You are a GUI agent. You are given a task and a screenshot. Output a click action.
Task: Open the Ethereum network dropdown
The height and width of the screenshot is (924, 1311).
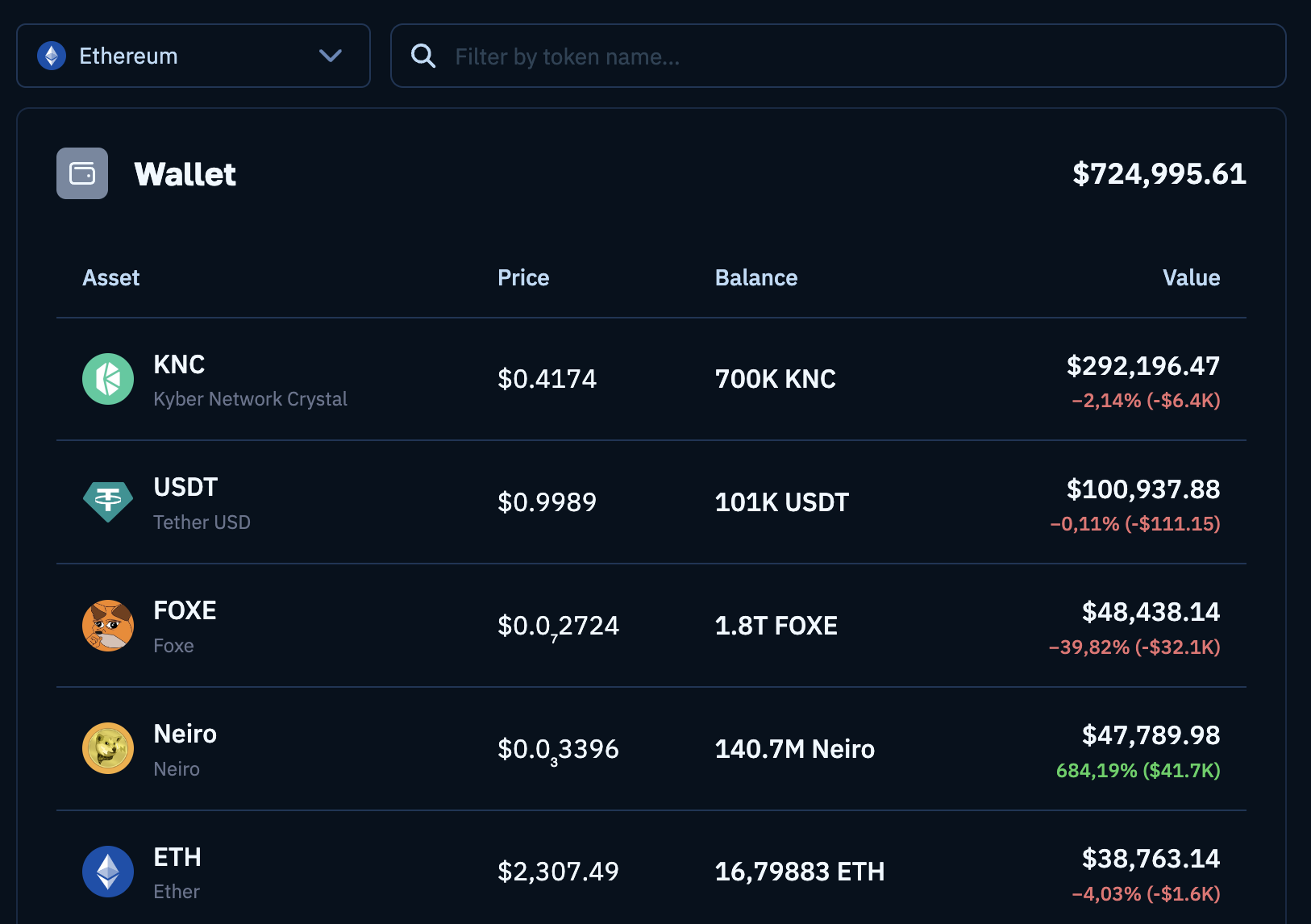(194, 56)
